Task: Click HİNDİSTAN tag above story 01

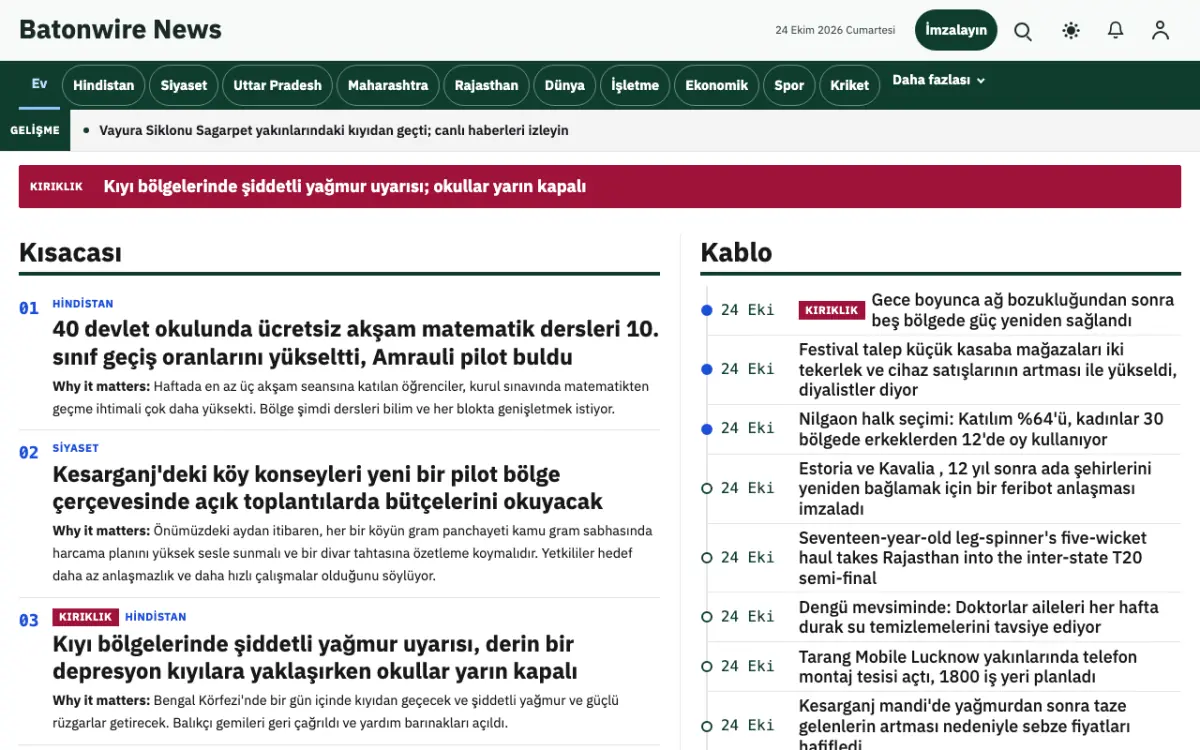Action: pos(83,303)
